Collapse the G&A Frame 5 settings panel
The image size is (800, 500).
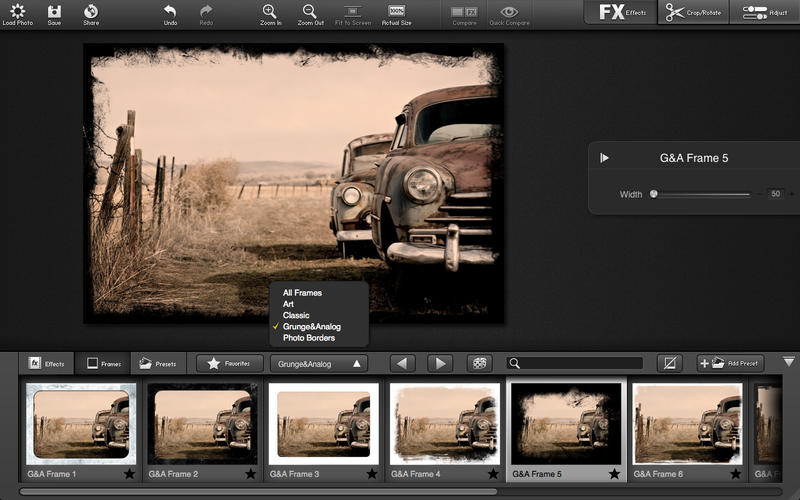pos(604,158)
